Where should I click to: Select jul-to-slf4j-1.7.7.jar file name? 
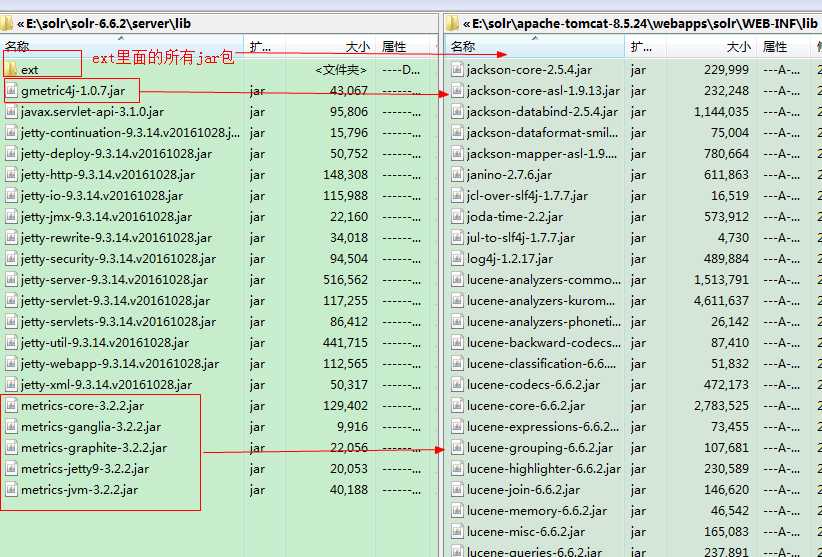(x=521, y=237)
